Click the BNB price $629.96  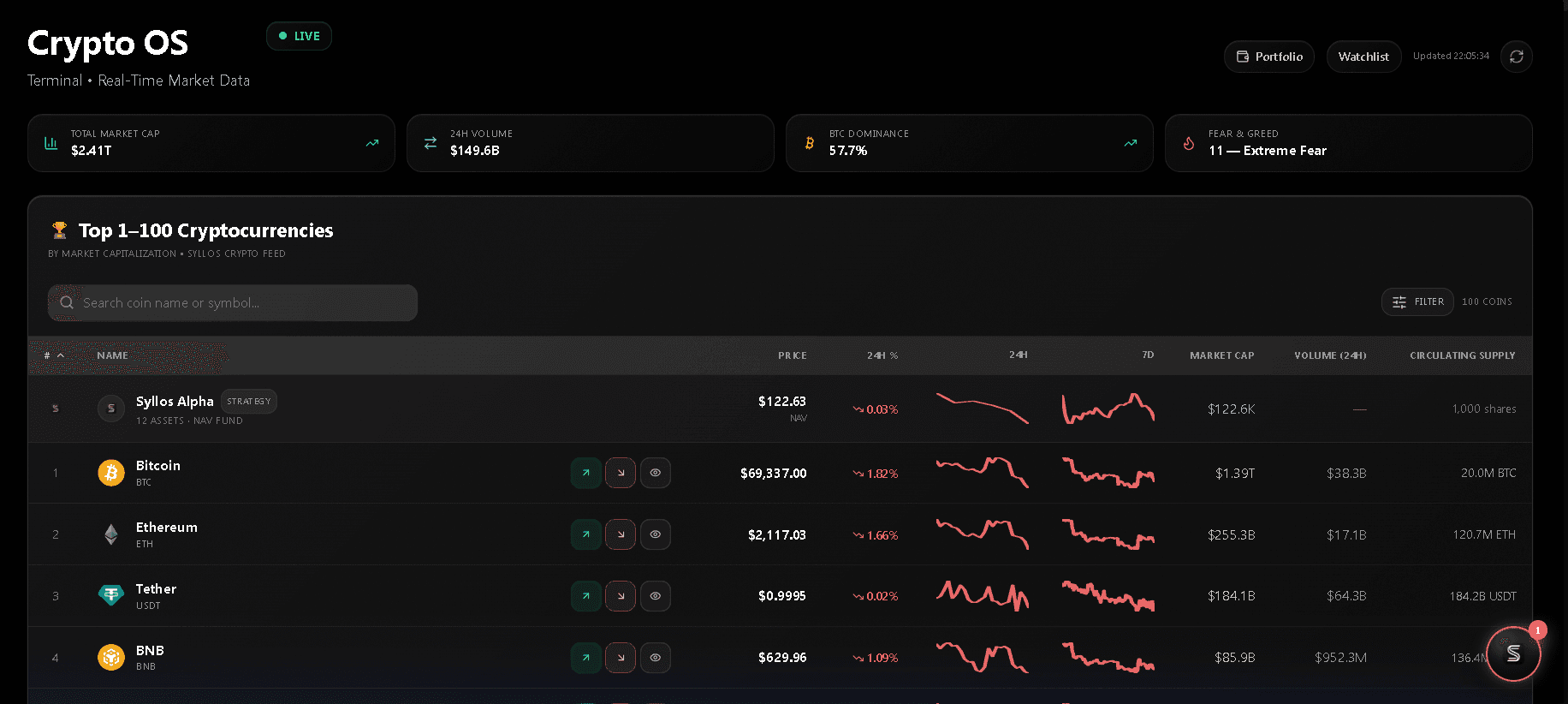tap(781, 658)
